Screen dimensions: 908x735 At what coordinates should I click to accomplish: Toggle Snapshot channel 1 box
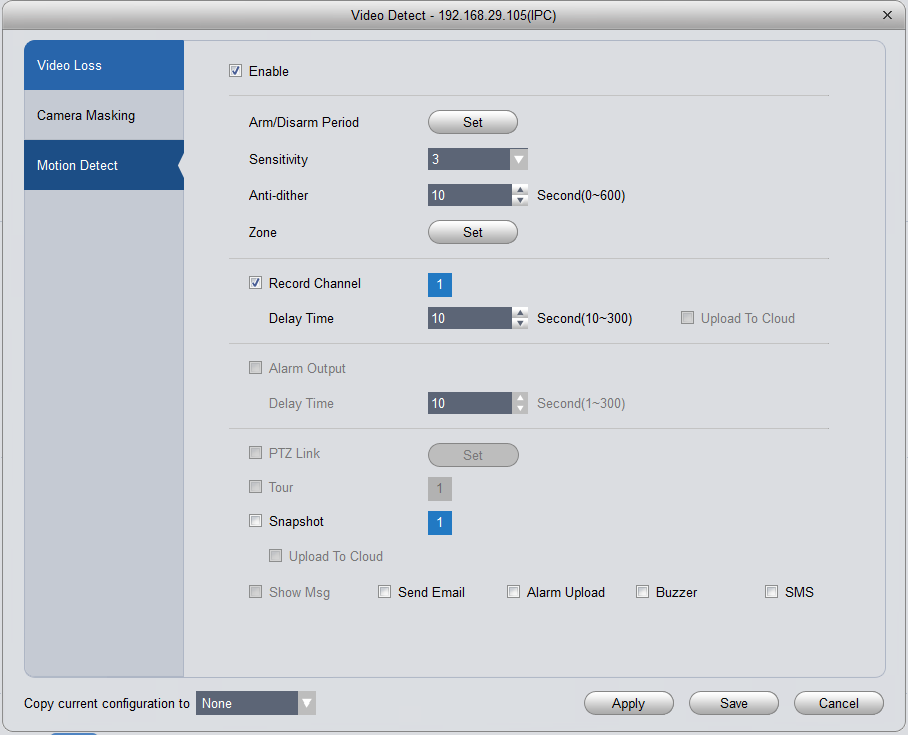point(440,523)
